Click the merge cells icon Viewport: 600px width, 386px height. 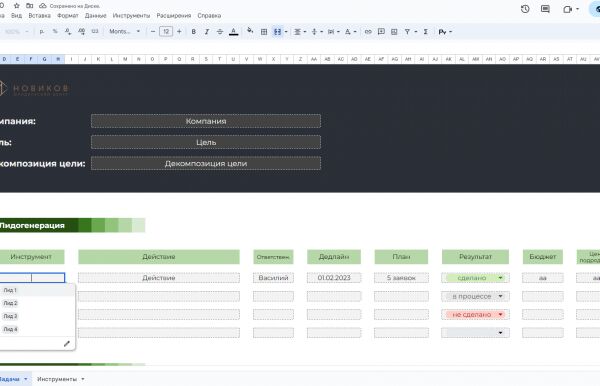pos(277,32)
